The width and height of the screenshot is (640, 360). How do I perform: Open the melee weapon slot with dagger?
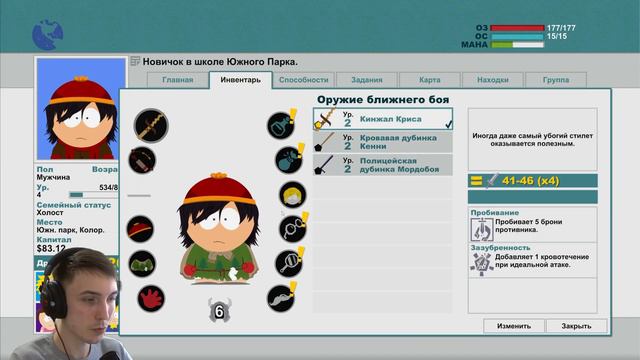151,125
